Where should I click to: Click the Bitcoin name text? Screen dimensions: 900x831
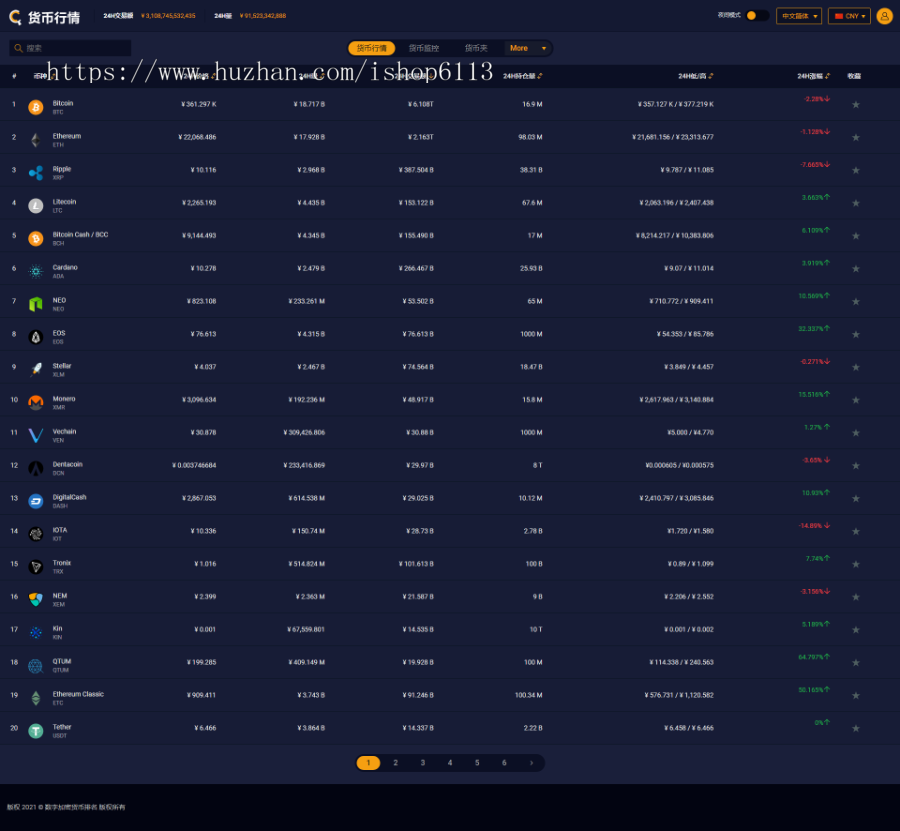click(63, 103)
